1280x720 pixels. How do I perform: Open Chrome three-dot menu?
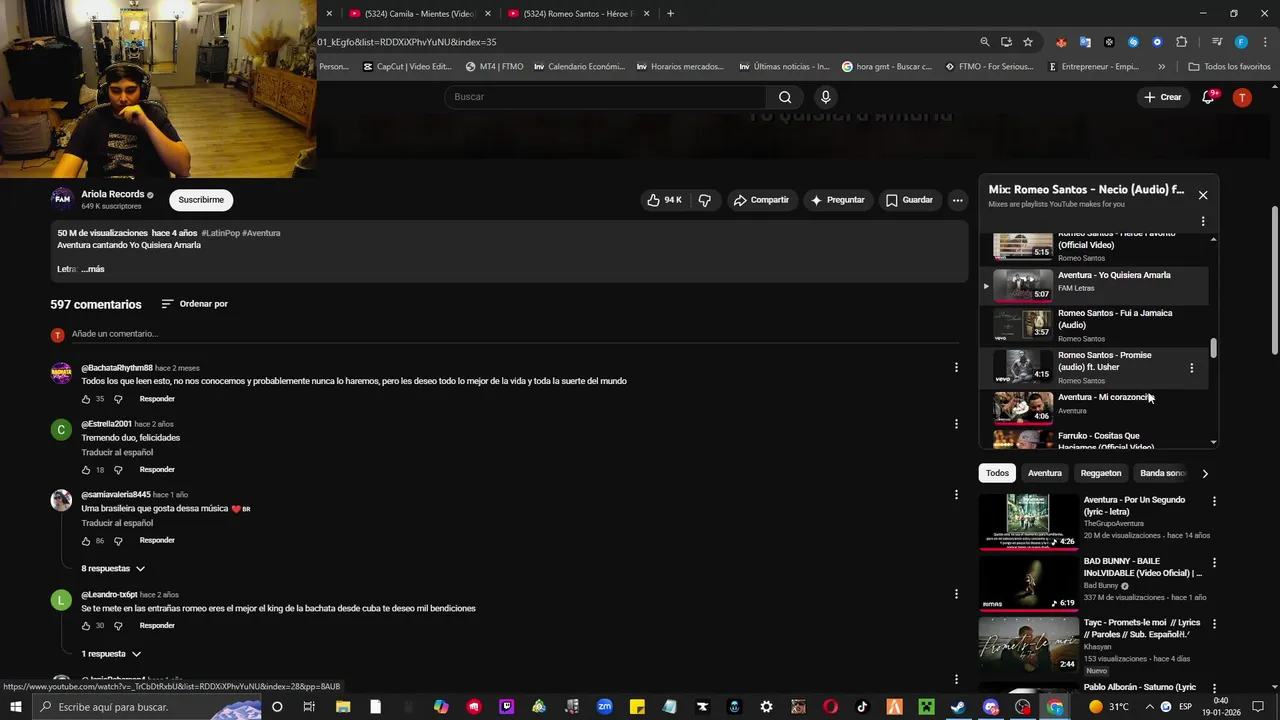coord(1264,42)
